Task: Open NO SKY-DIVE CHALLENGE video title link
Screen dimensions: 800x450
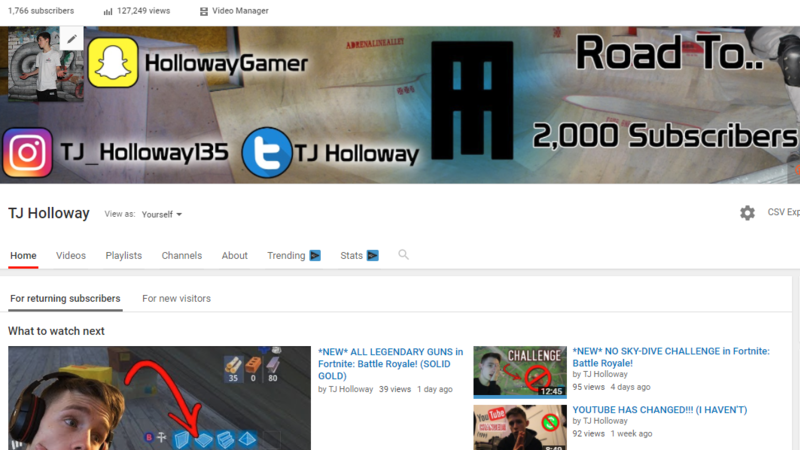Action: point(671,357)
